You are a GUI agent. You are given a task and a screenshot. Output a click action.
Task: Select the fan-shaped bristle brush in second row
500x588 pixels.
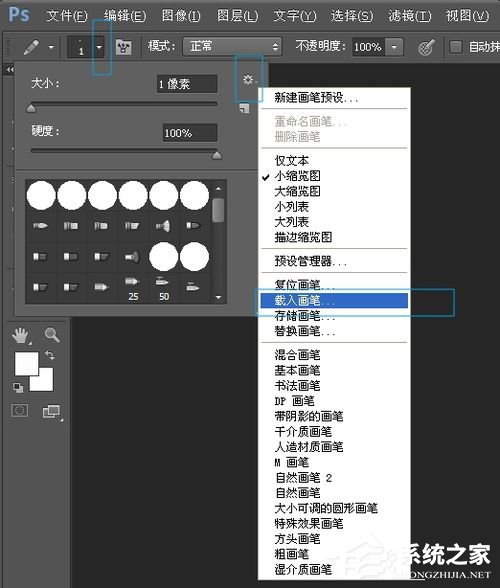(163, 226)
